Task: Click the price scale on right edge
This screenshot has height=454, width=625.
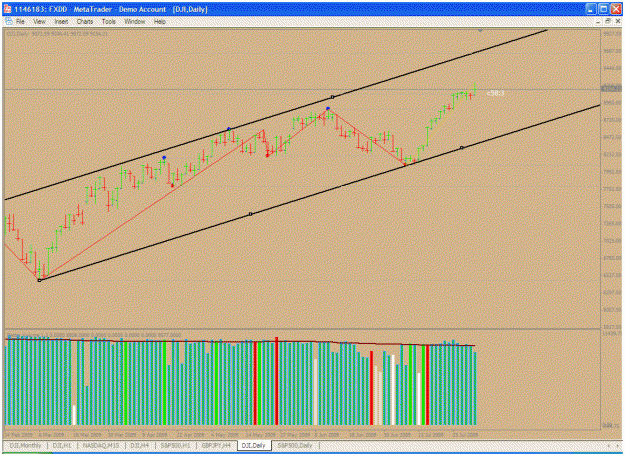Action: pyautogui.click(x=612, y=179)
